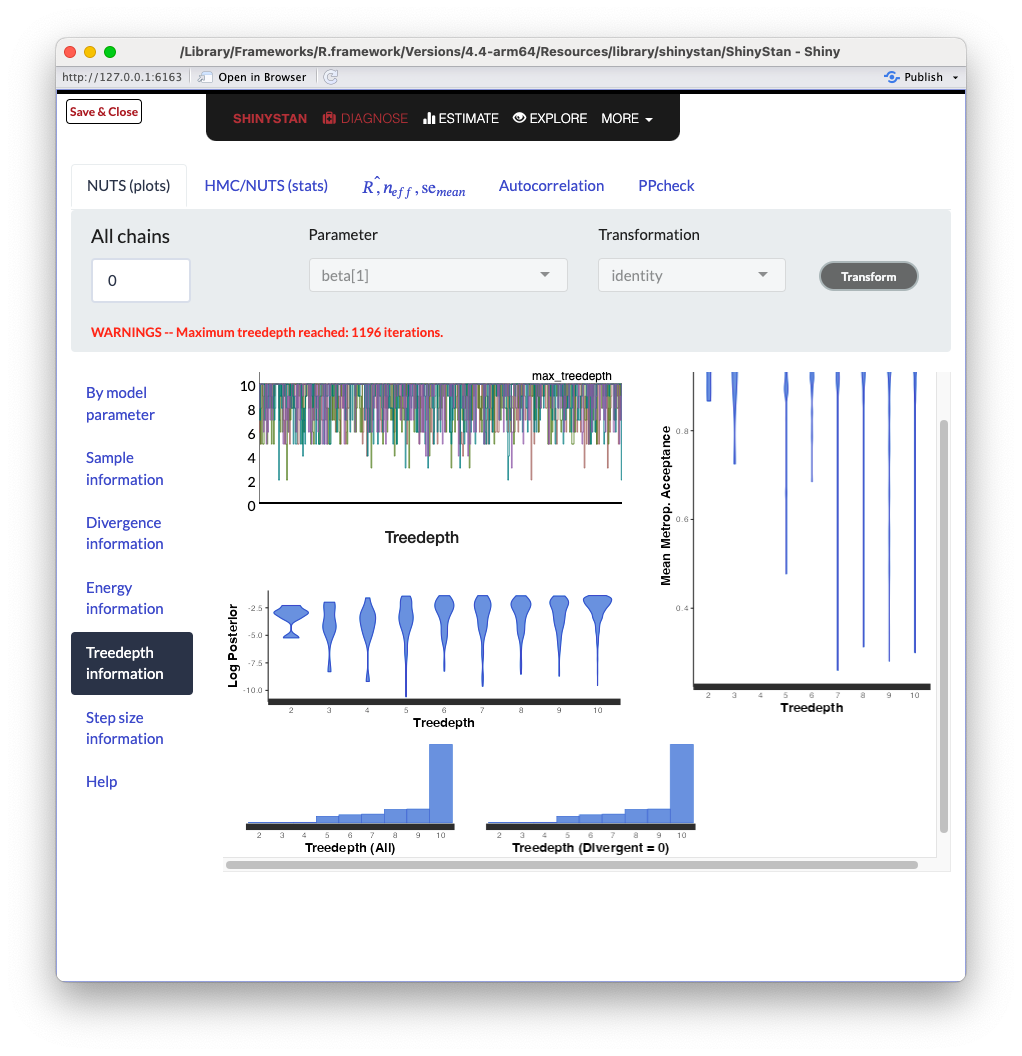Open the Parameter dropdown showing beta[1]
This screenshot has width=1022, height=1056.
[x=438, y=275]
